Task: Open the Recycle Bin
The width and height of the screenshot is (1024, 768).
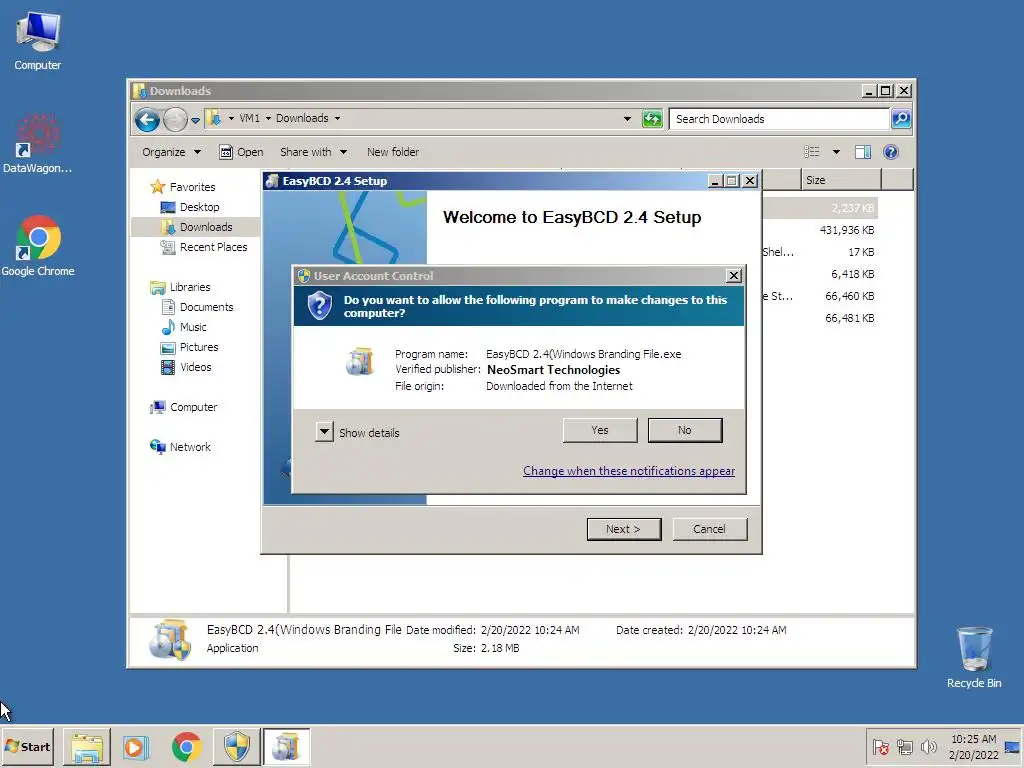Action: click(974, 657)
